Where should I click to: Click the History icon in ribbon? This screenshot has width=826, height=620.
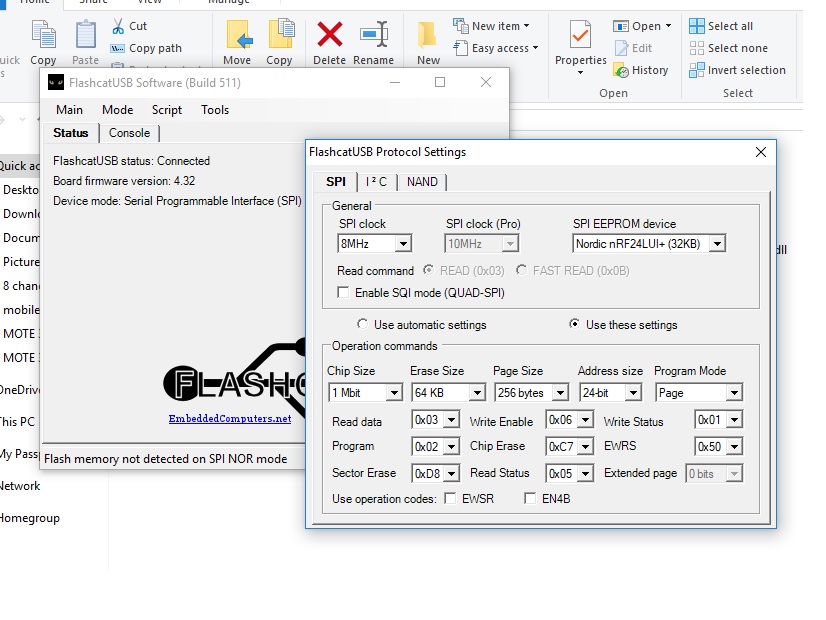tap(622, 71)
